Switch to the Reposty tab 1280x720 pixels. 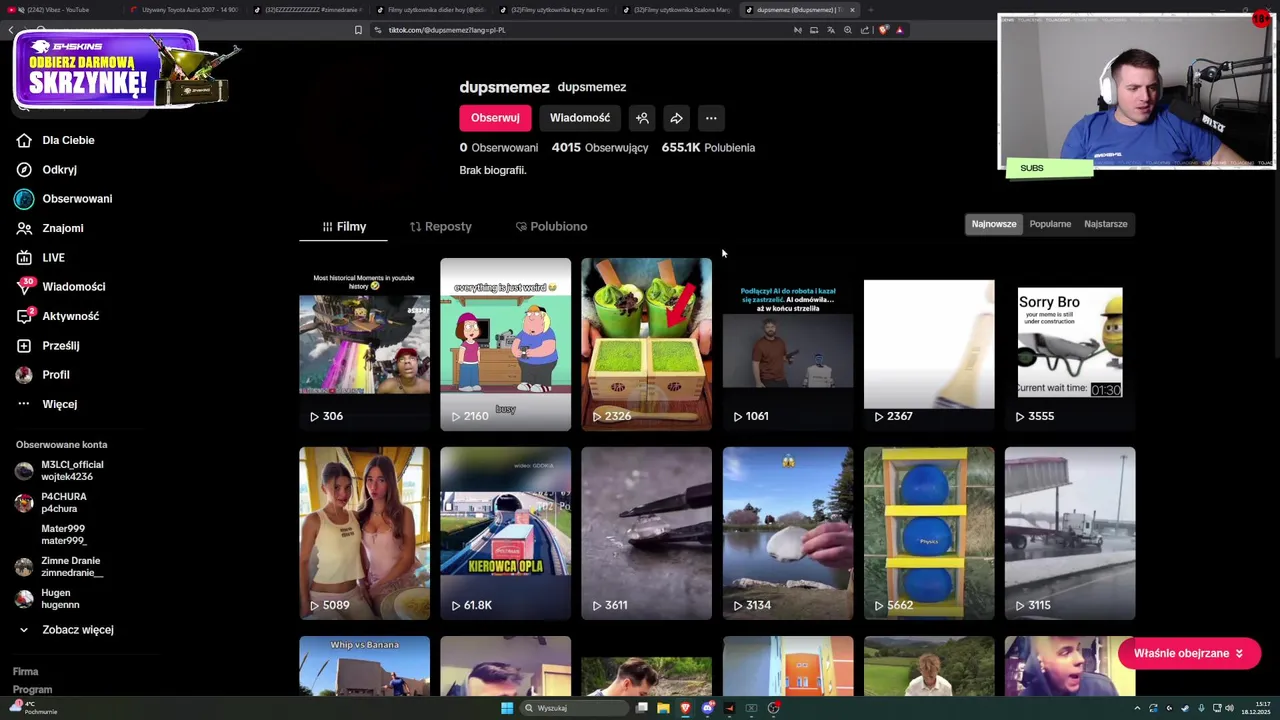click(x=440, y=227)
